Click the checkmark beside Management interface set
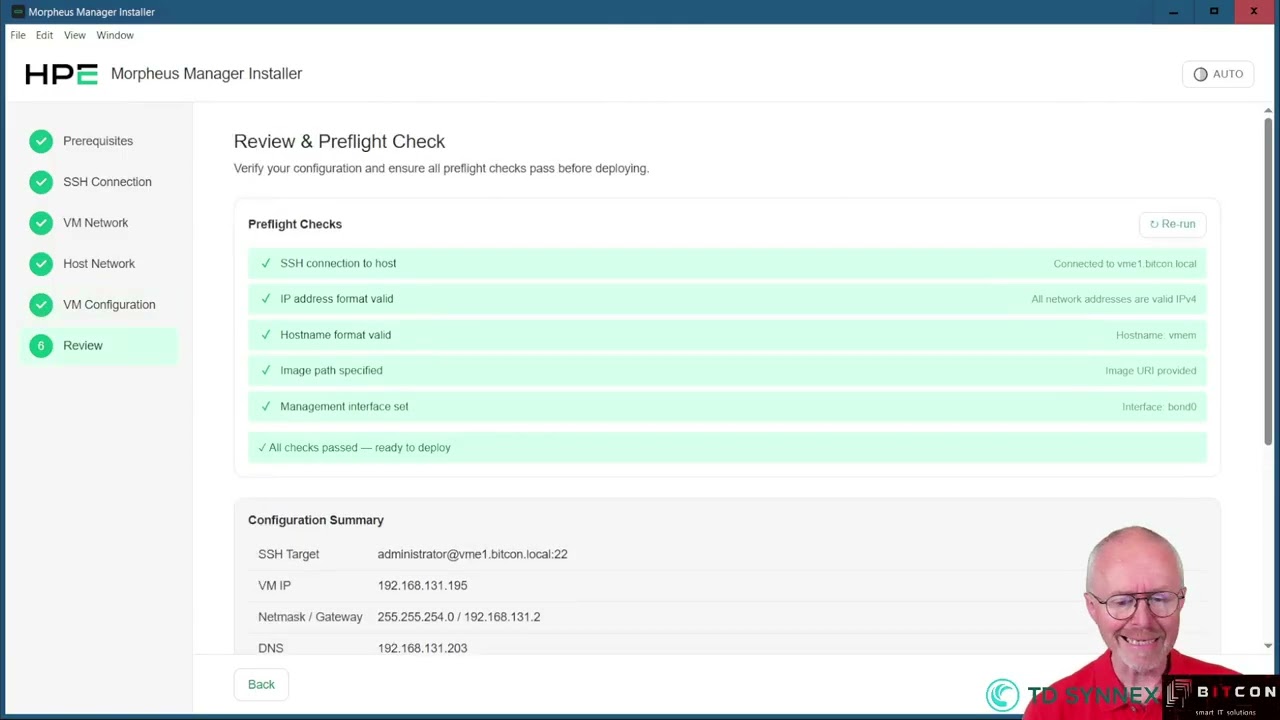This screenshot has width=1280, height=720. click(266, 406)
